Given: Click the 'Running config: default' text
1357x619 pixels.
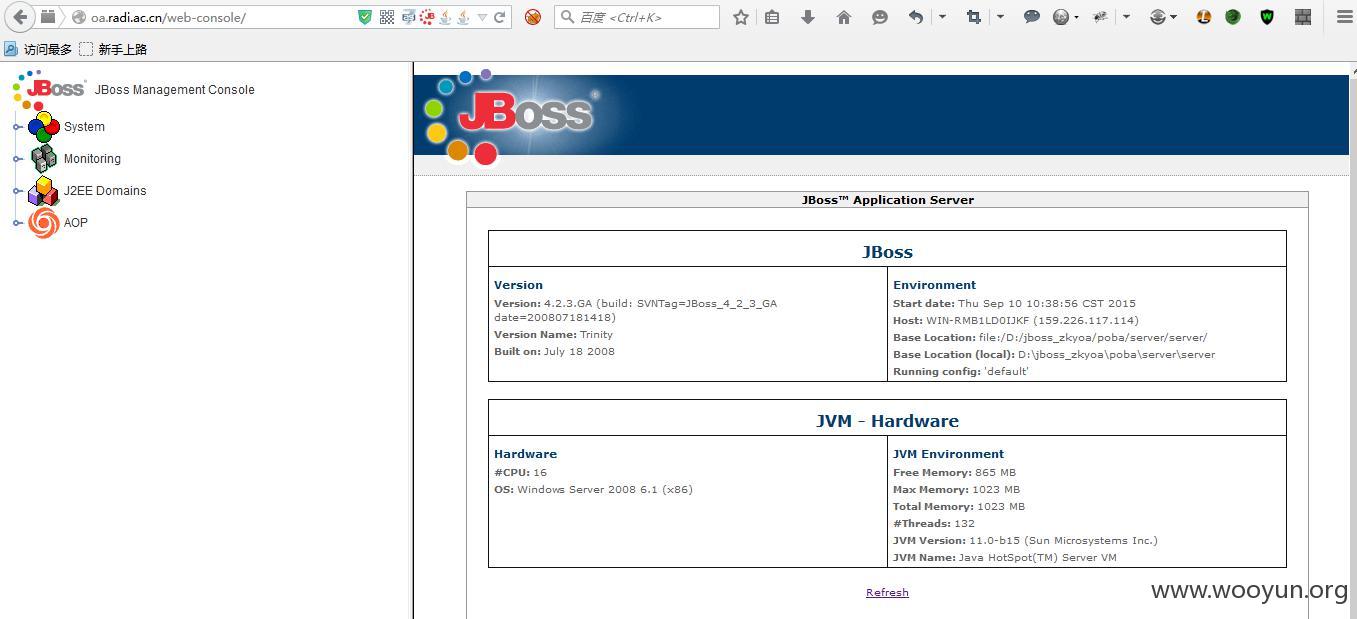Looking at the screenshot, I should coord(961,371).
